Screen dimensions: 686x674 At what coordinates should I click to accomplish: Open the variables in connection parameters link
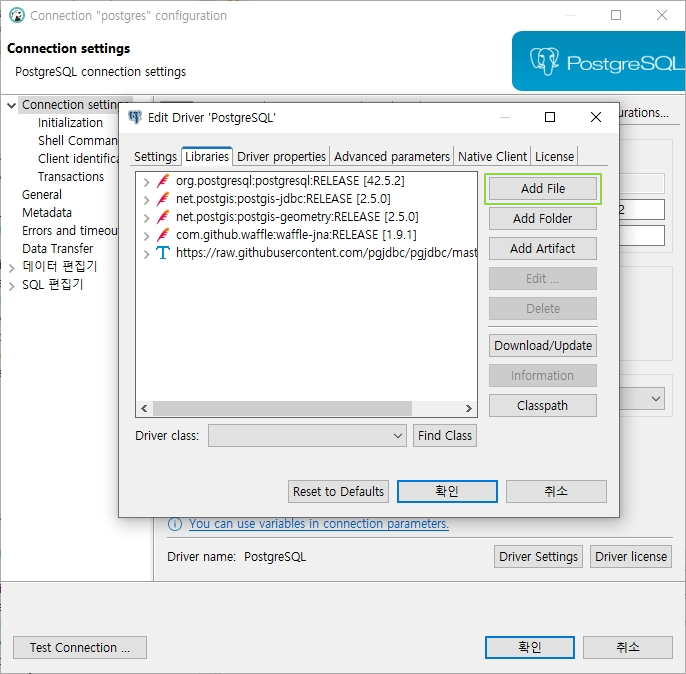[318, 524]
